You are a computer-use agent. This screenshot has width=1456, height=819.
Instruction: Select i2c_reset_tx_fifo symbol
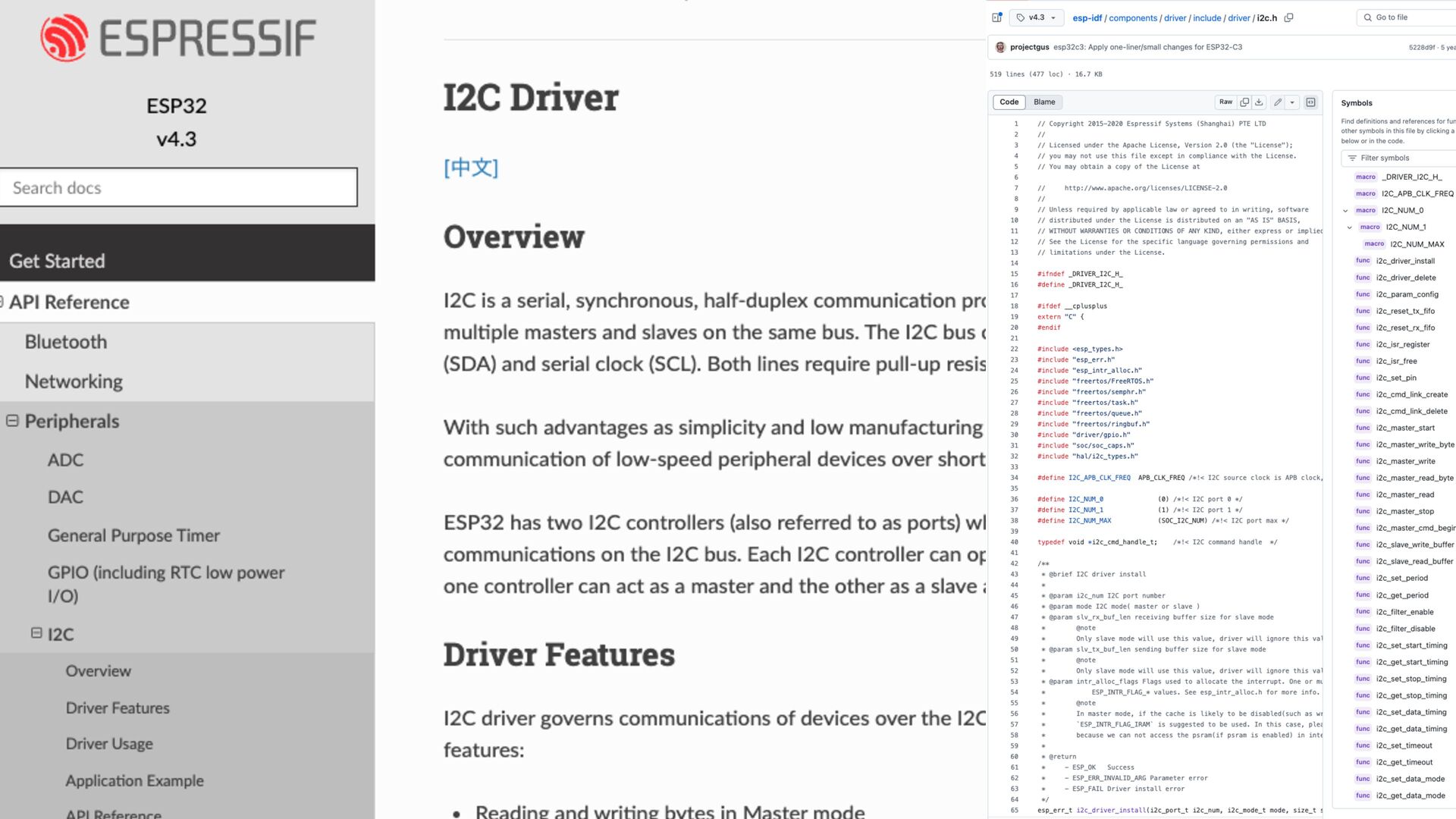point(1405,311)
